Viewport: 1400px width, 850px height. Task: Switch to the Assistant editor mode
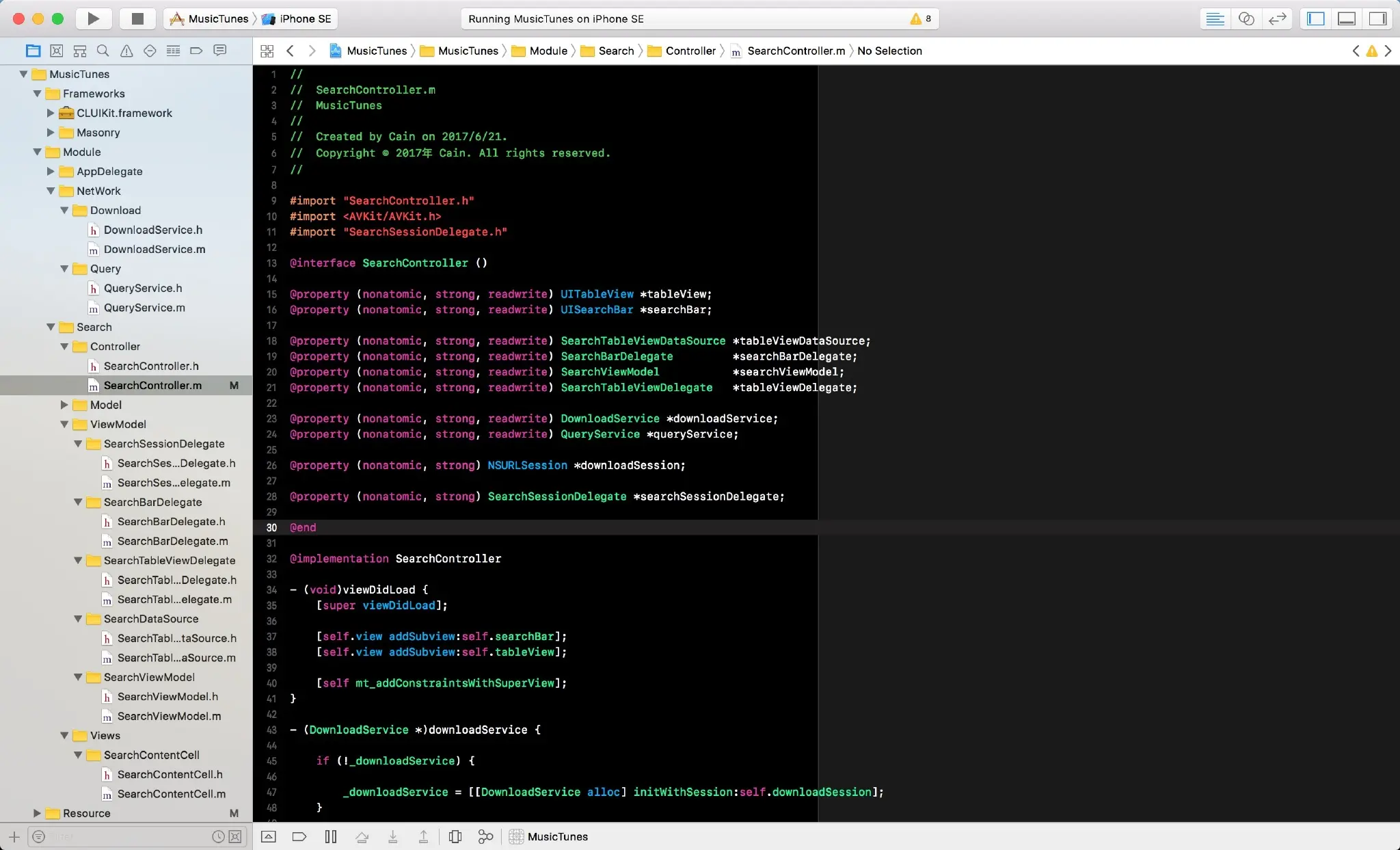click(x=1246, y=18)
